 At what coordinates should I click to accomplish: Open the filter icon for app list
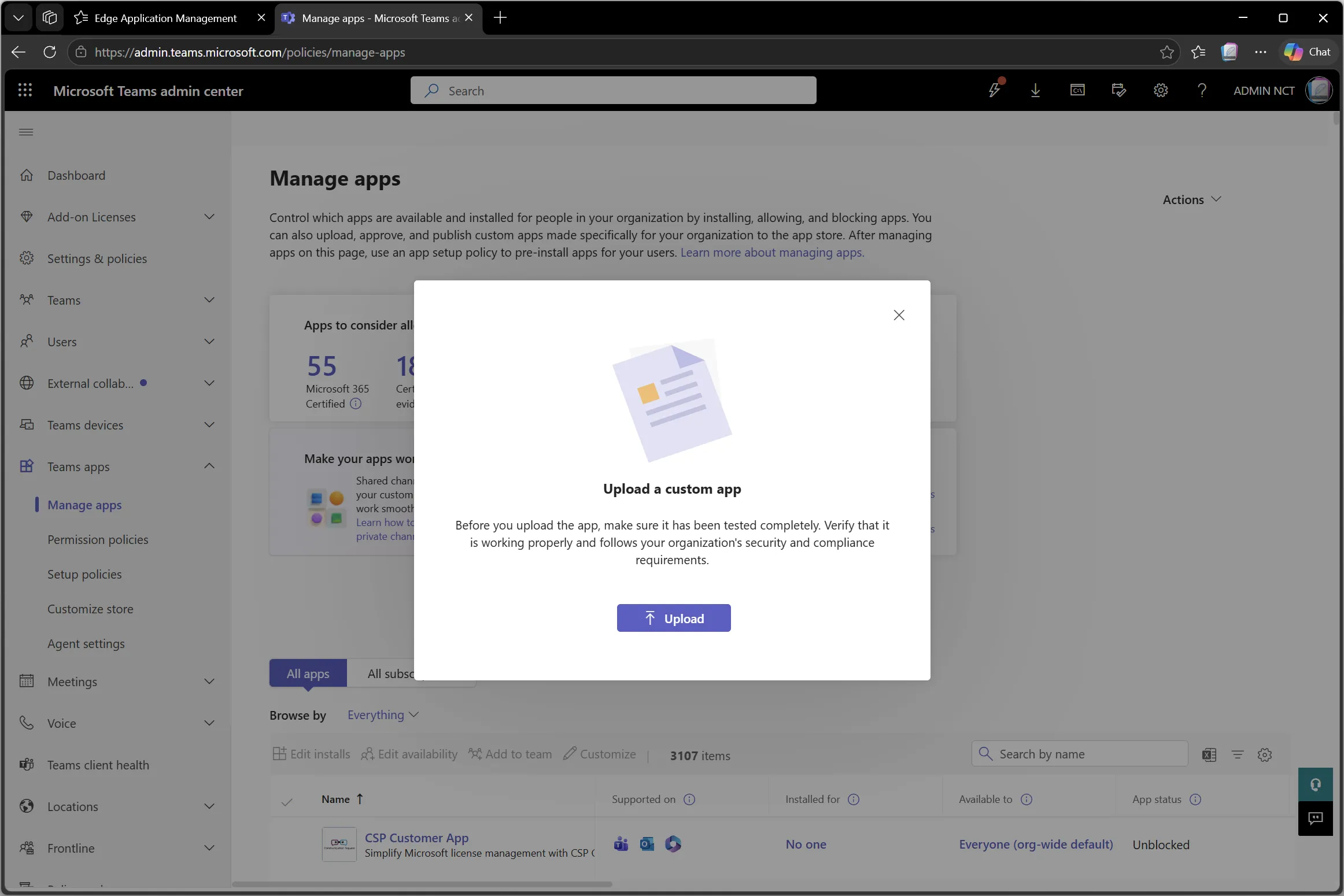point(1238,754)
